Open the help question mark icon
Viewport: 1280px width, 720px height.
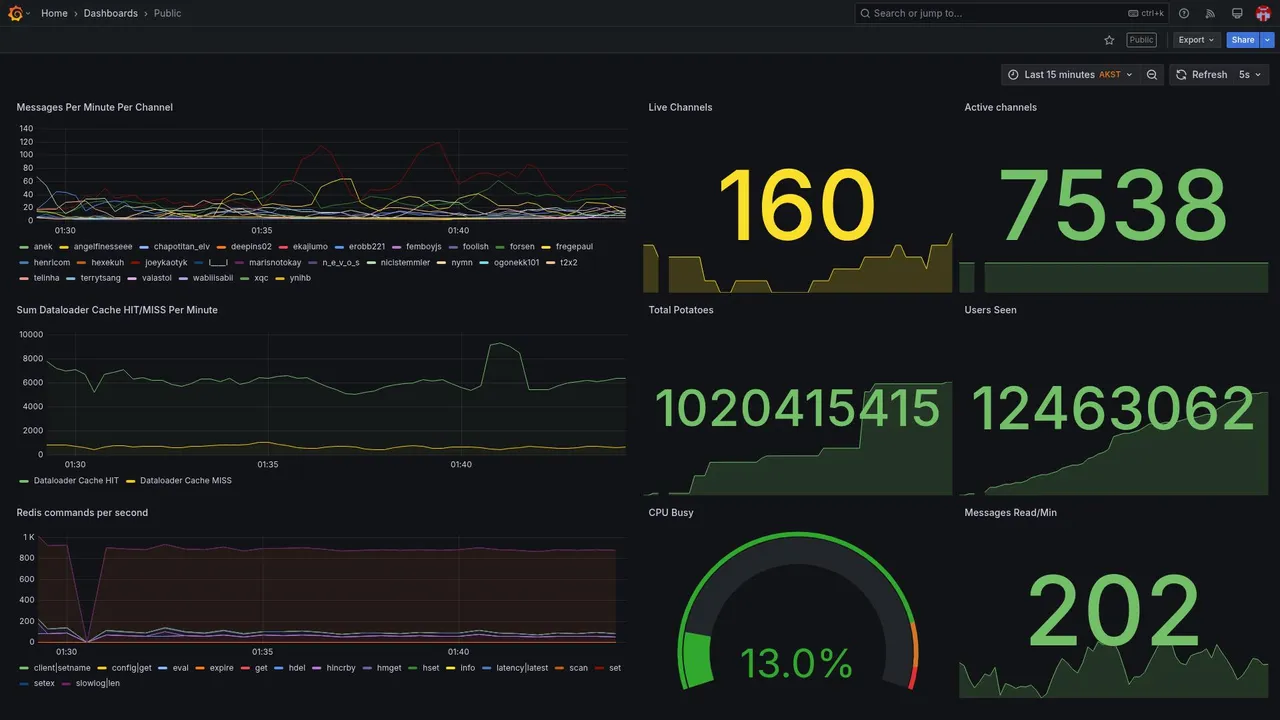[x=1184, y=13]
